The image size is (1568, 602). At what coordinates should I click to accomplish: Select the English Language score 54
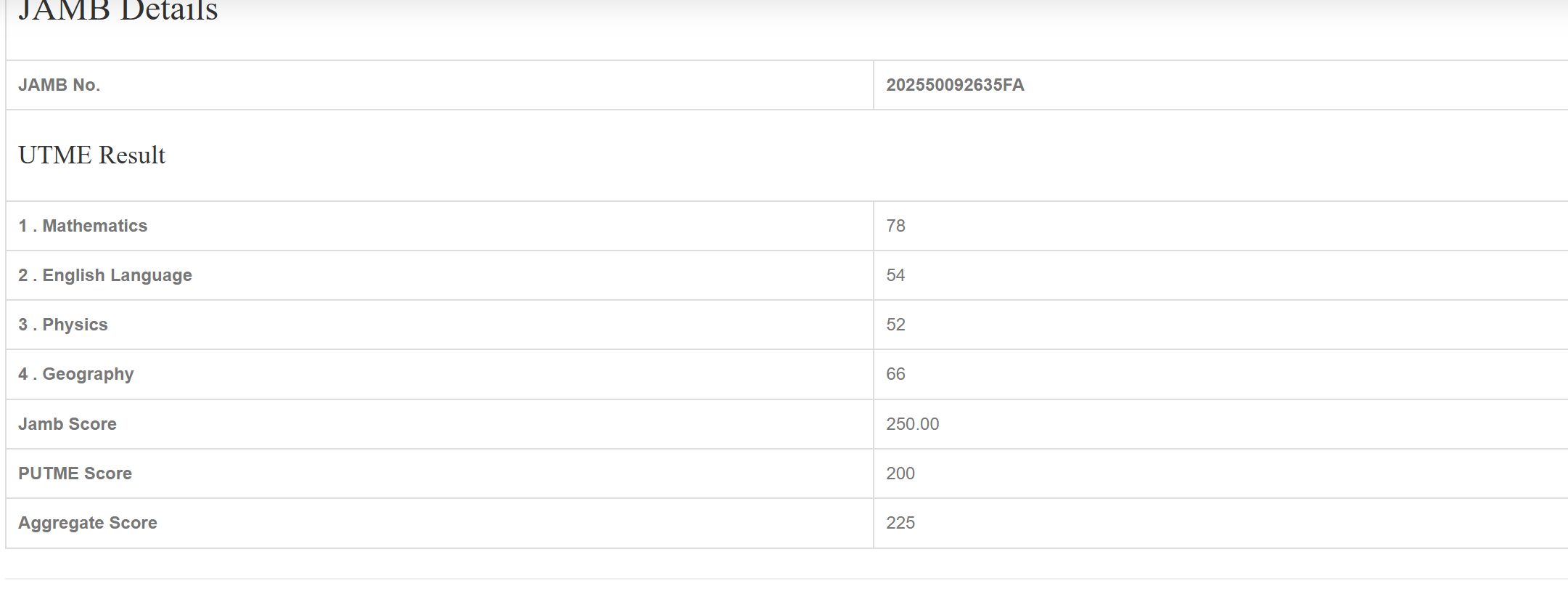(x=895, y=275)
